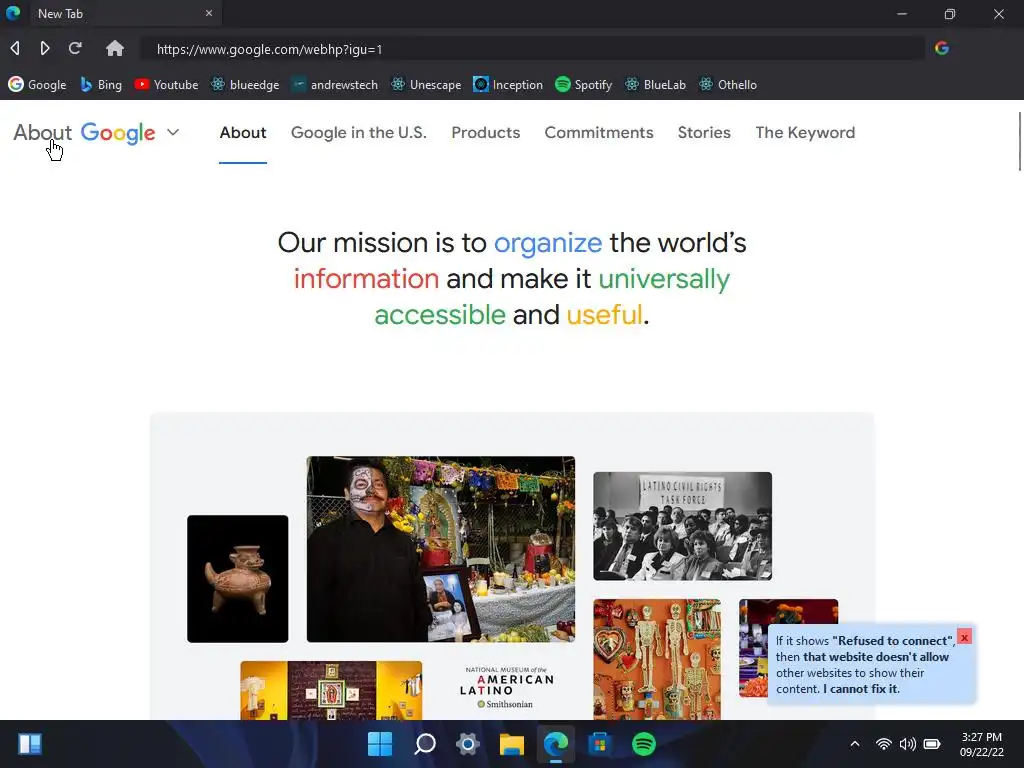
Task: Select the About navigation tab
Action: (x=243, y=133)
